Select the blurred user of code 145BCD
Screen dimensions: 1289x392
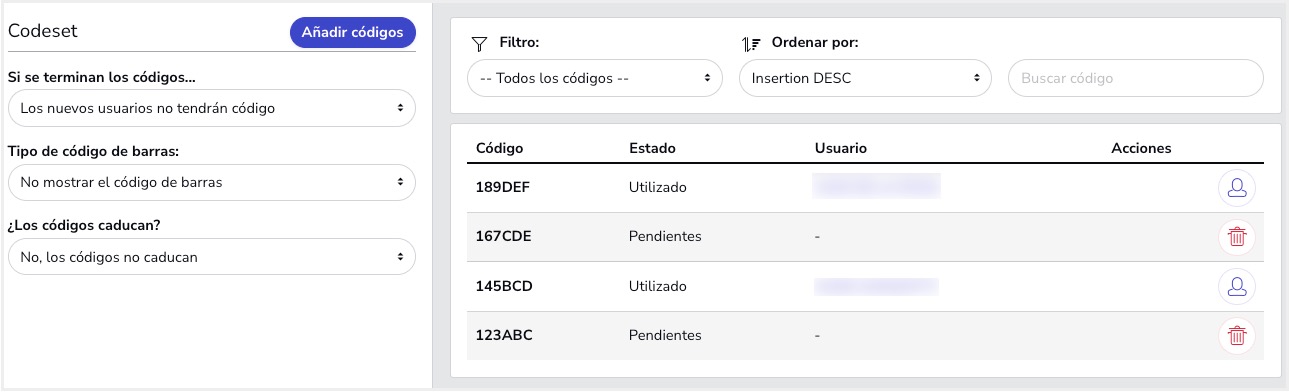click(877, 287)
